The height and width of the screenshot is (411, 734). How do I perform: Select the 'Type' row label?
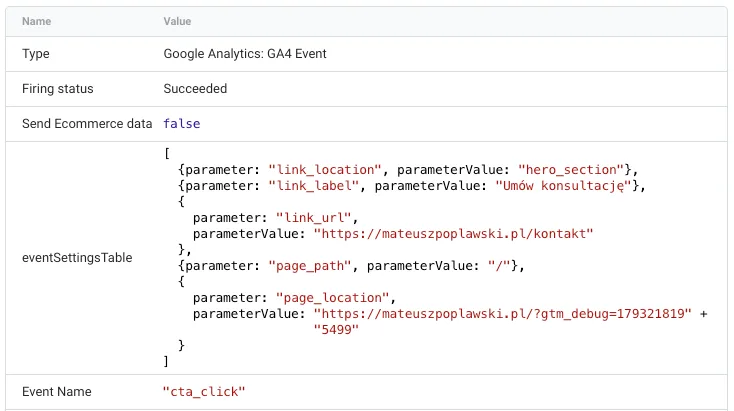click(x=36, y=54)
